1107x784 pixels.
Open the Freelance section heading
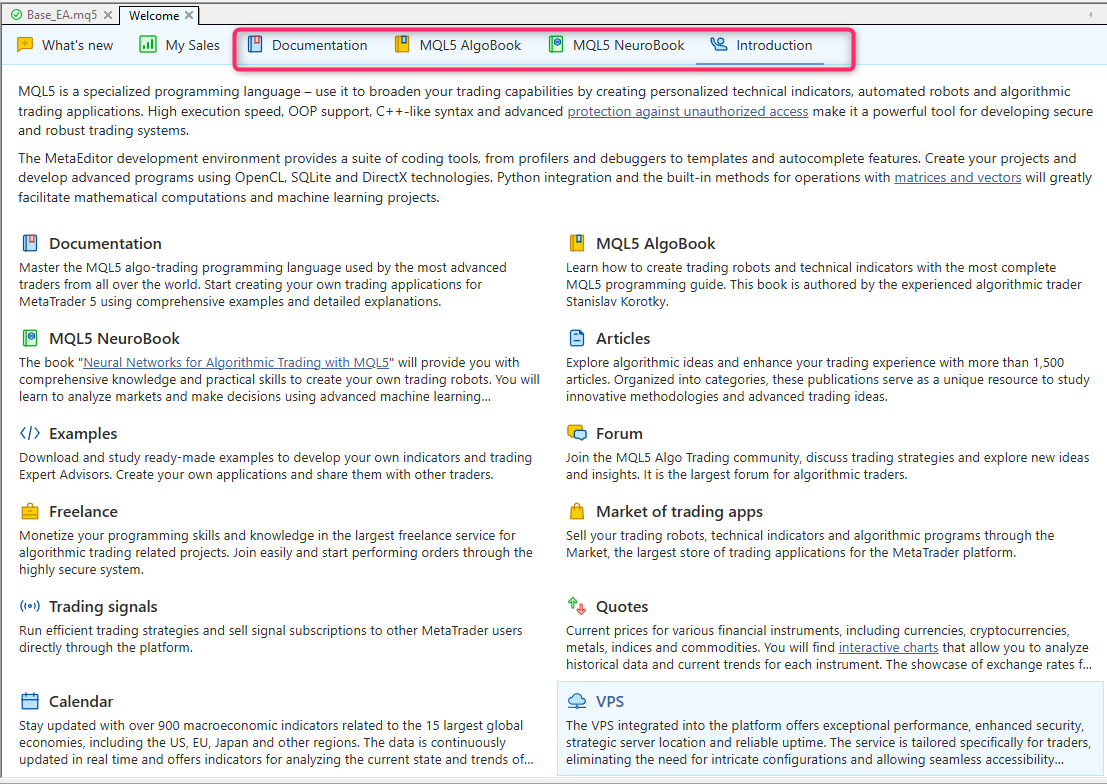(83, 511)
